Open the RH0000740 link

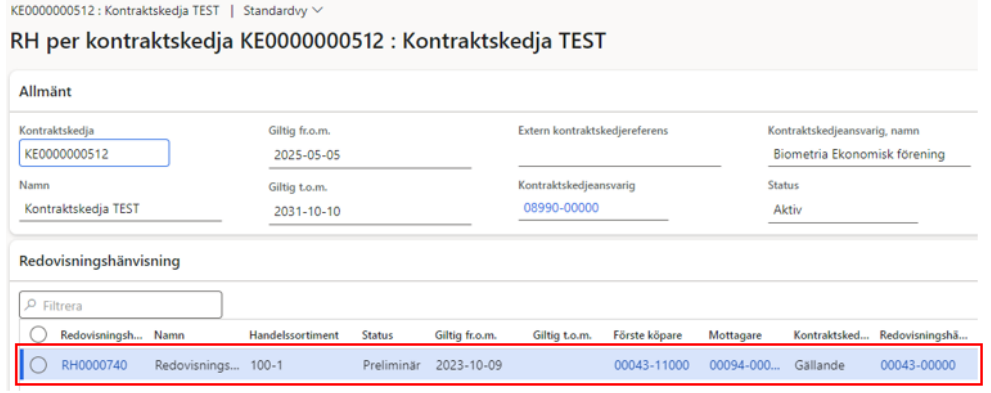(x=94, y=365)
